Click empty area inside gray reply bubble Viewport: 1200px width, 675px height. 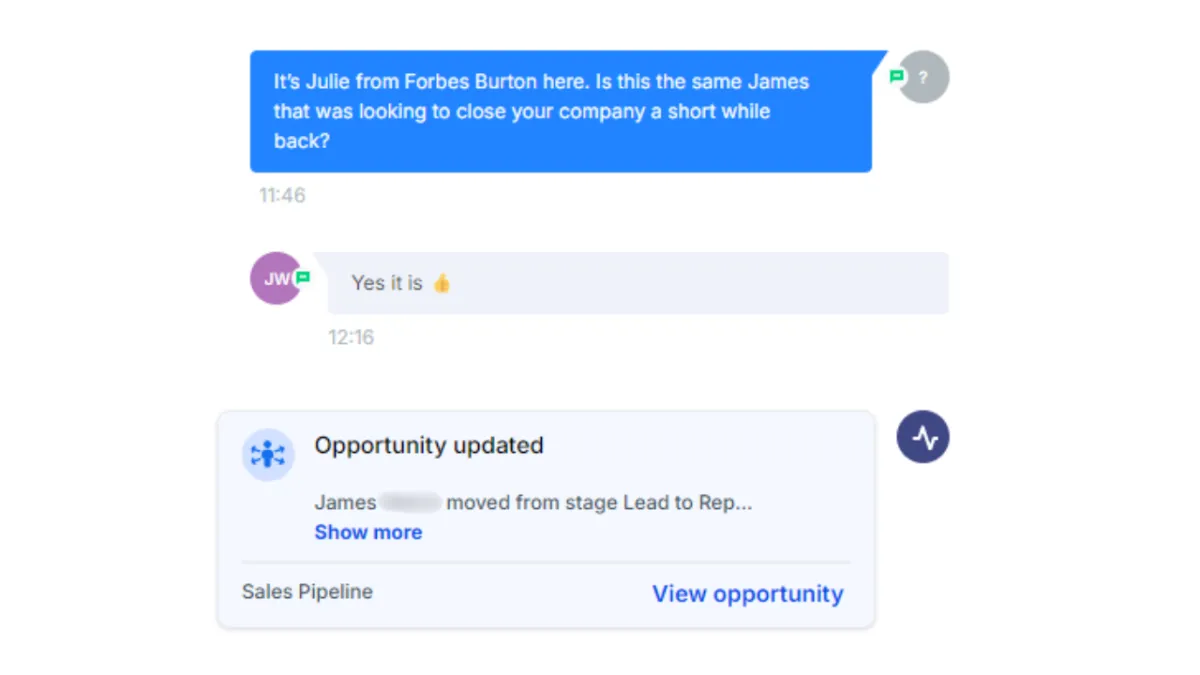tap(700, 283)
